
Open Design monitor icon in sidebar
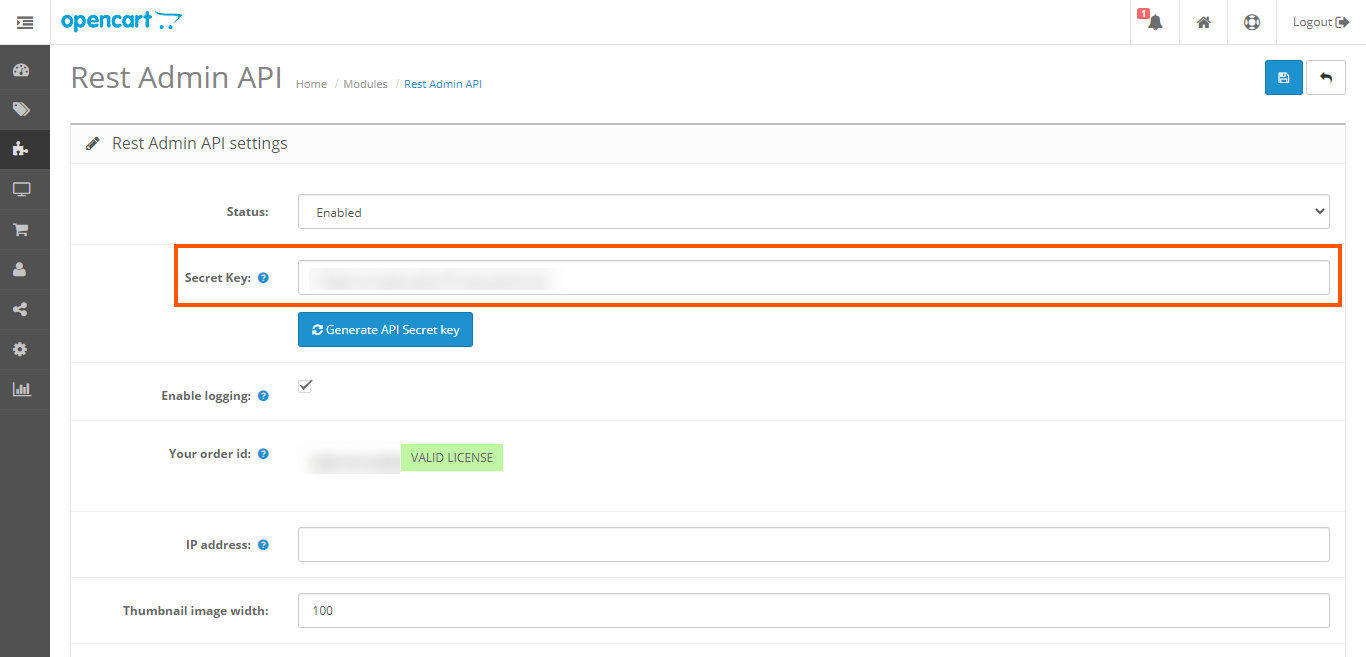click(x=20, y=190)
